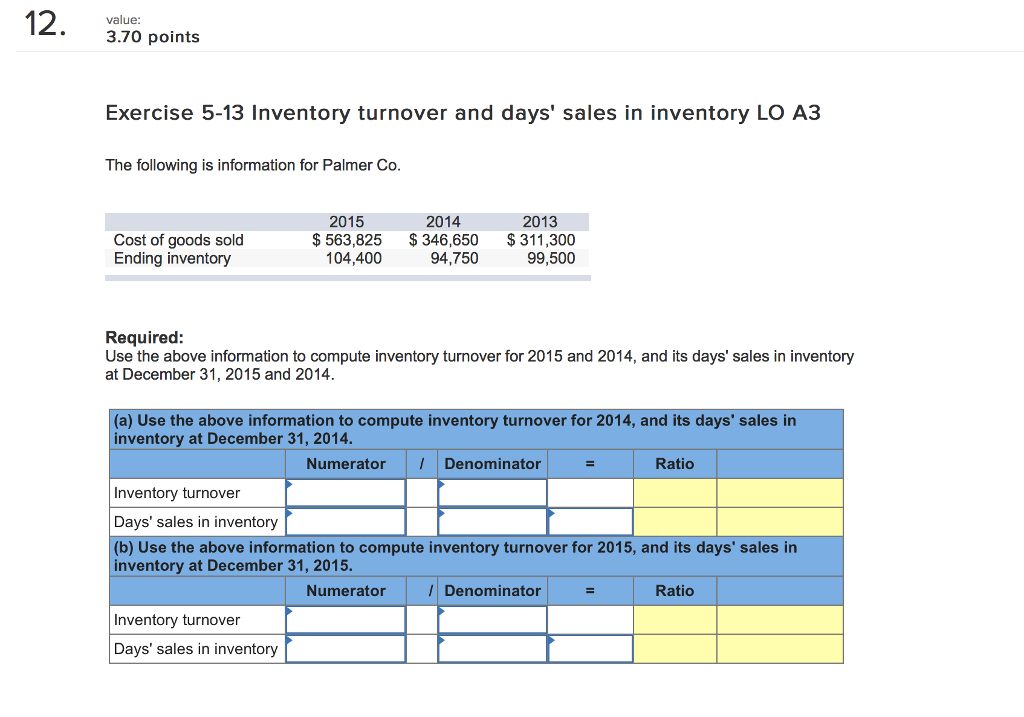
Task: Click the 2015 column header in the data table
Action: coord(348,221)
